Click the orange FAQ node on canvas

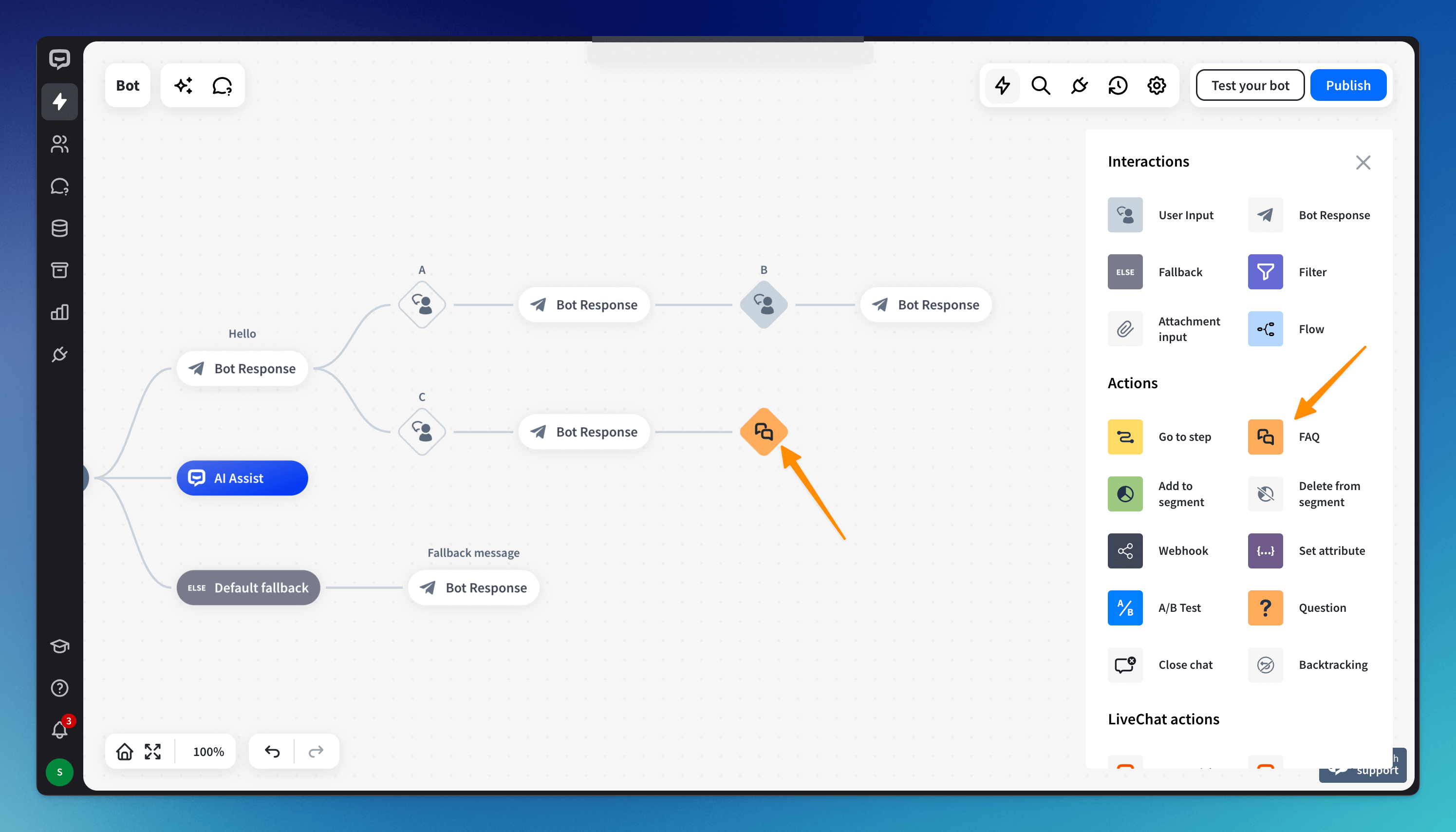point(763,432)
